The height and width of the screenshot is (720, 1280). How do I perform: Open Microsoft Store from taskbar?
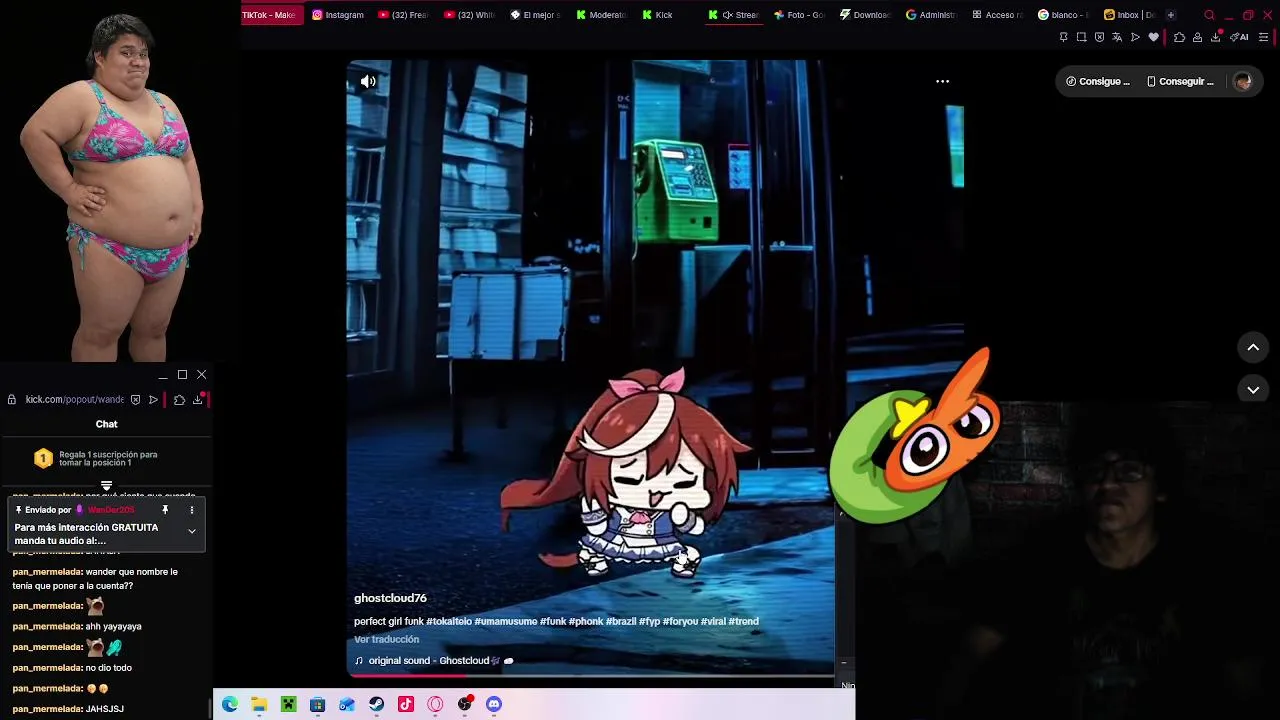pos(317,704)
